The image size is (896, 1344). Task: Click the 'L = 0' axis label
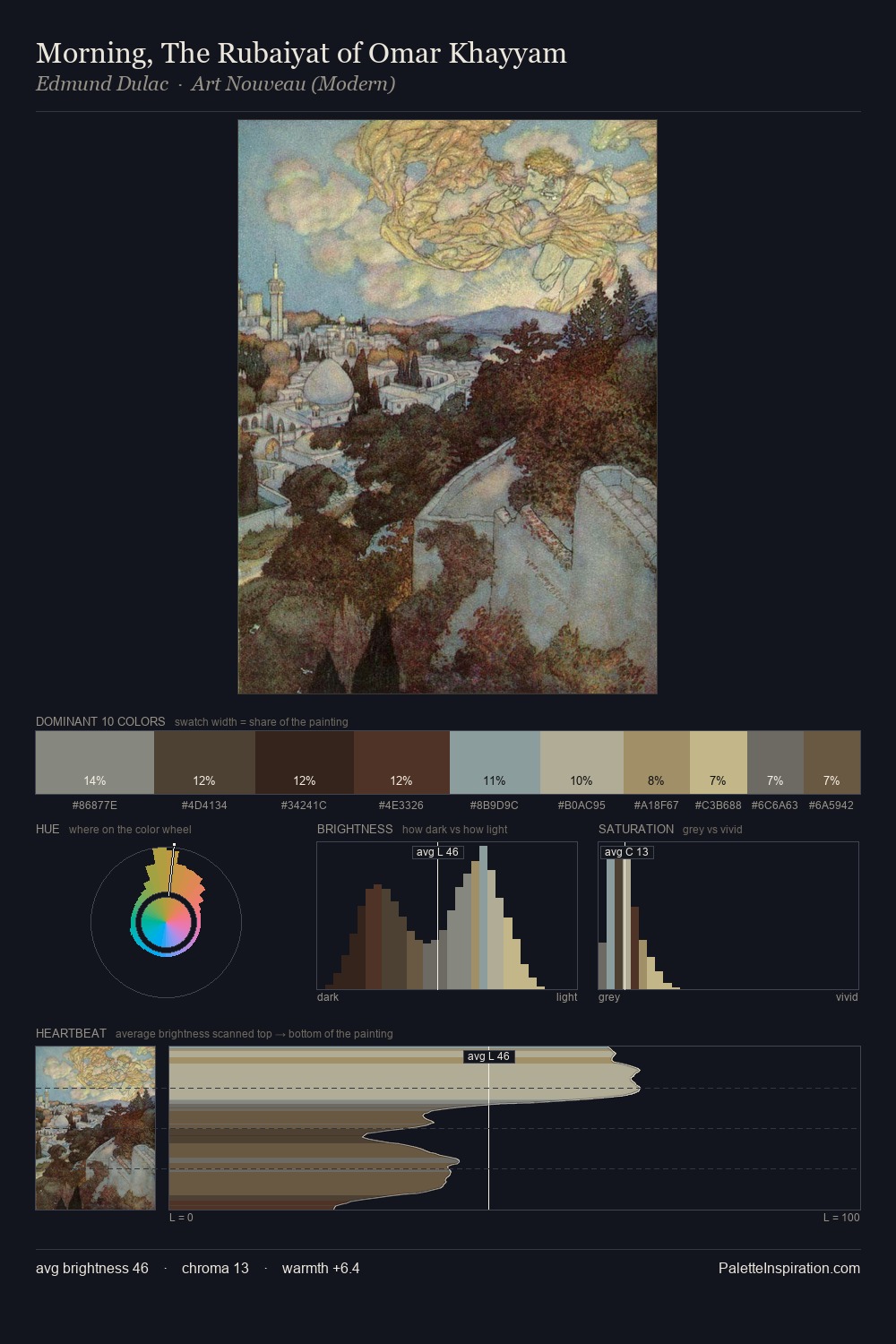181,1218
